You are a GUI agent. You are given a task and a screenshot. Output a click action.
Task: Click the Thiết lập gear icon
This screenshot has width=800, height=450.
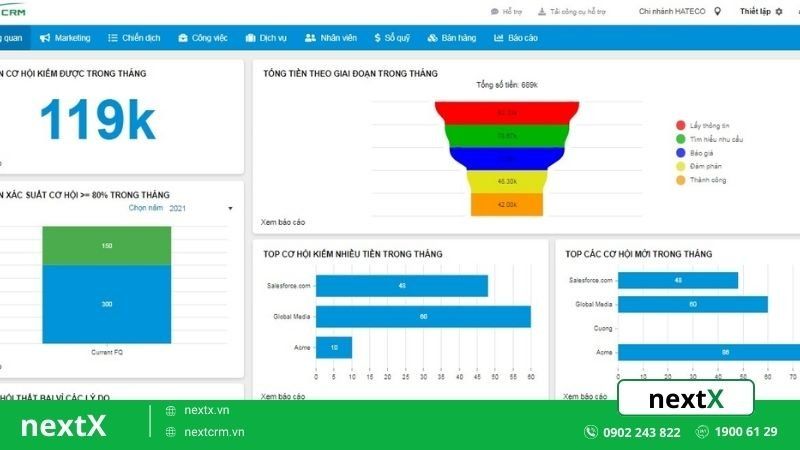click(780, 12)
